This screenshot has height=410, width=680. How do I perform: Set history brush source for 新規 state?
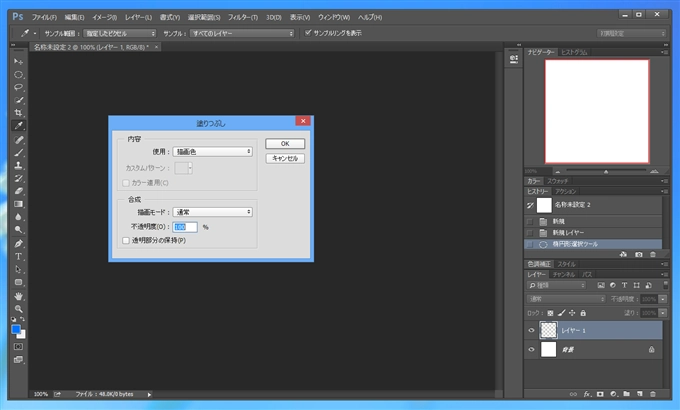coord(530,221)
